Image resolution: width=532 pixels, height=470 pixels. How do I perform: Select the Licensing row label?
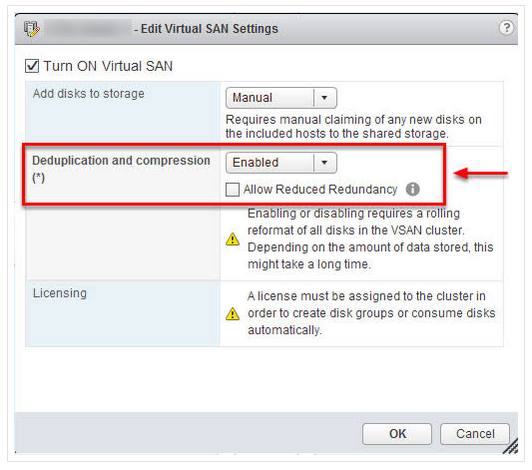pyautogui.click(x=60, y=293)
